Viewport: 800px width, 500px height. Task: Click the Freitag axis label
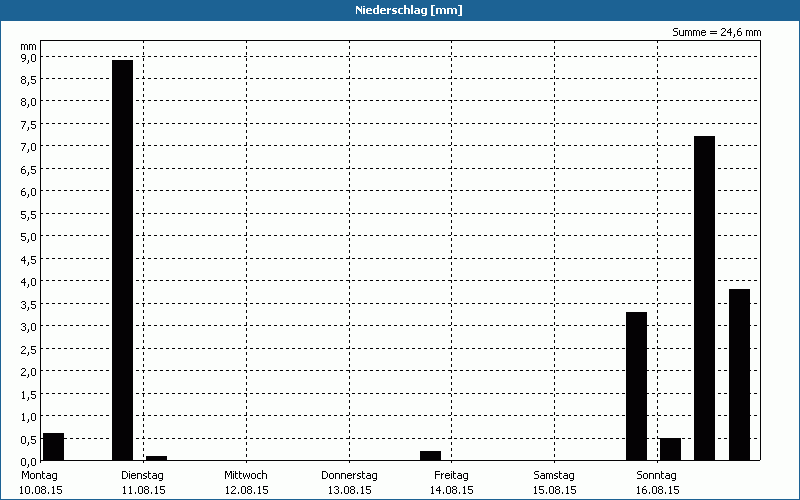pos(452,475)
